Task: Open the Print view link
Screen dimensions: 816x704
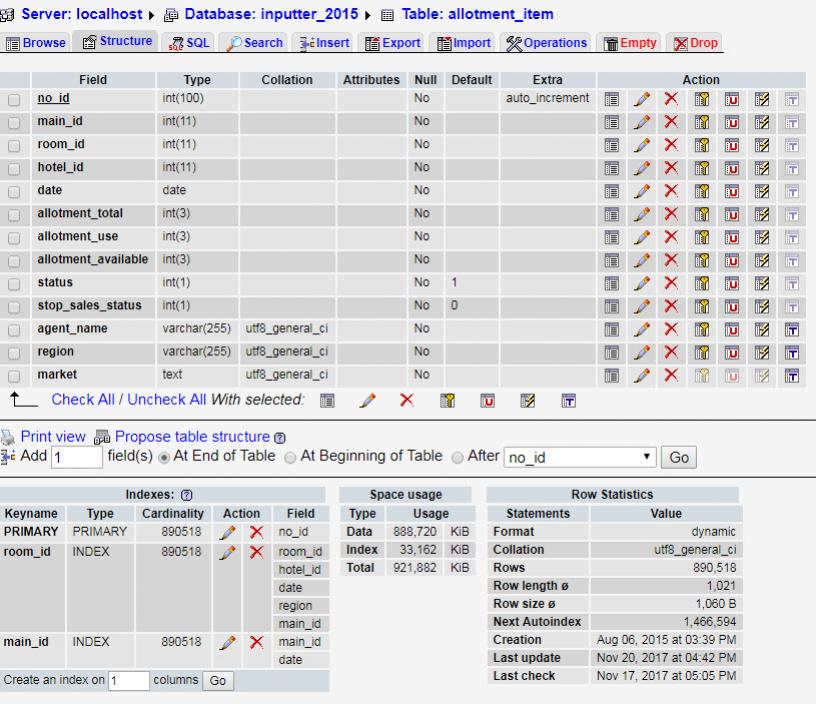Action: click(x=53, y=437)
